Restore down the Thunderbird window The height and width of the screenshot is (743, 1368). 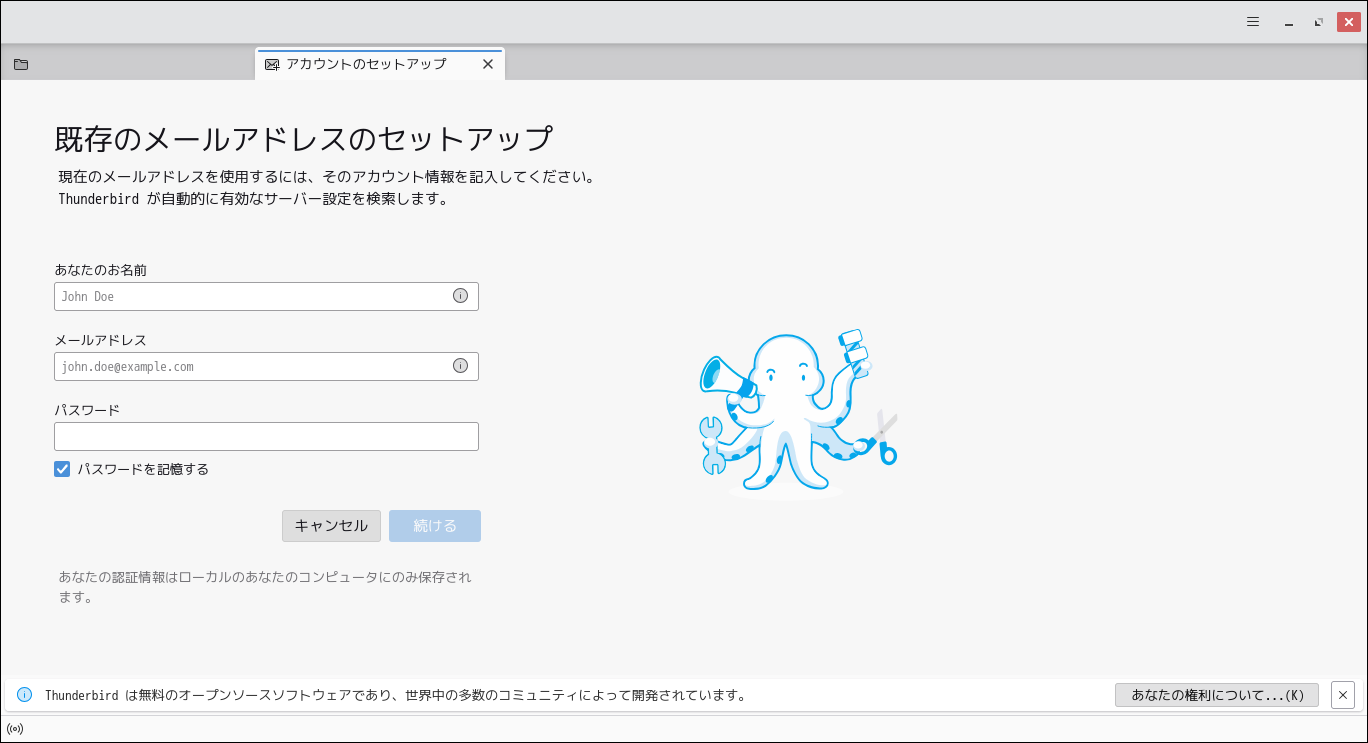pos(1319,22)
